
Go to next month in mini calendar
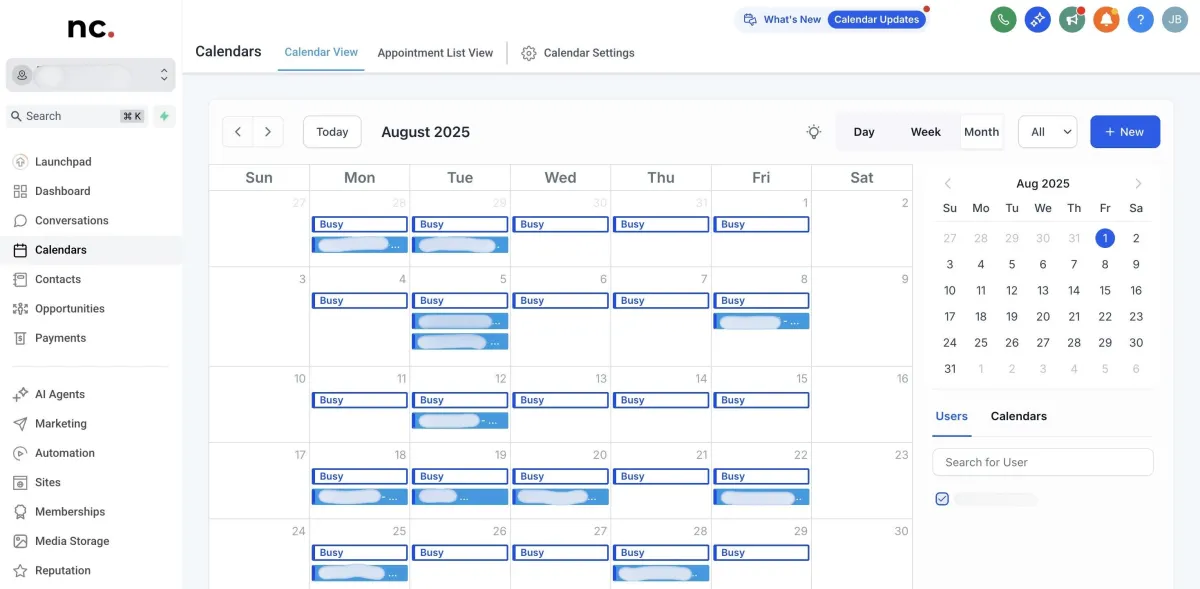pyautogui.click(x=1138, y=184)
